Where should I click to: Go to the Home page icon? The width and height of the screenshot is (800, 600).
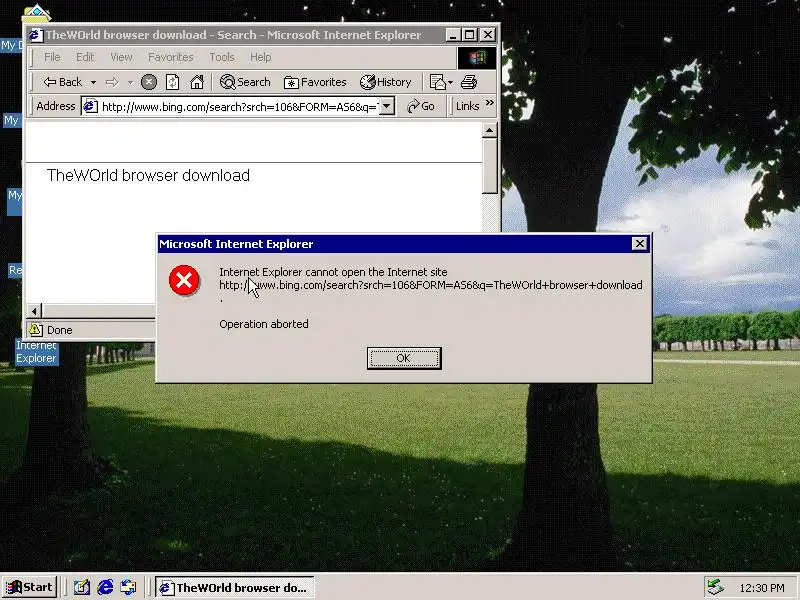click(197, 82)
